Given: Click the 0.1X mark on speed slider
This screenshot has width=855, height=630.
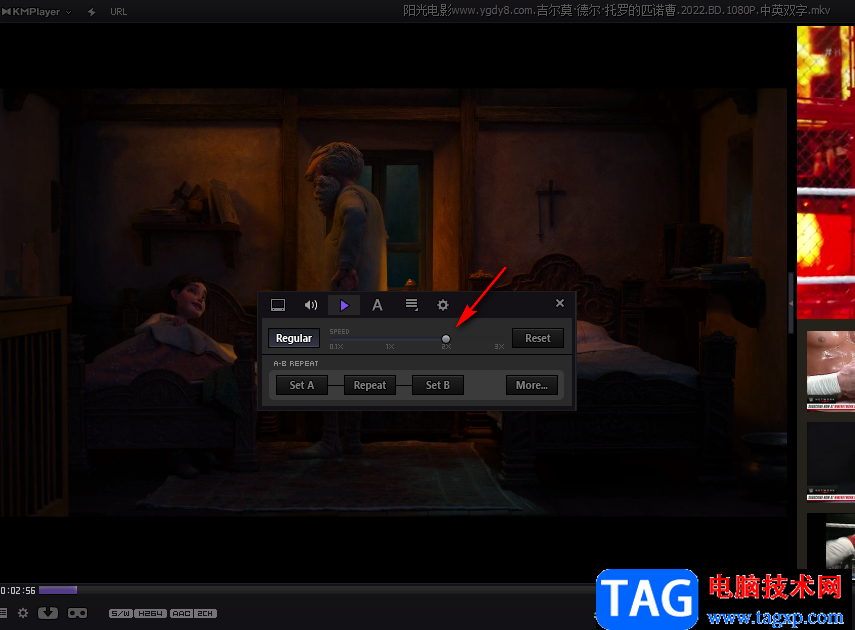Looking at the screenshot, I should tap(336, 346).
